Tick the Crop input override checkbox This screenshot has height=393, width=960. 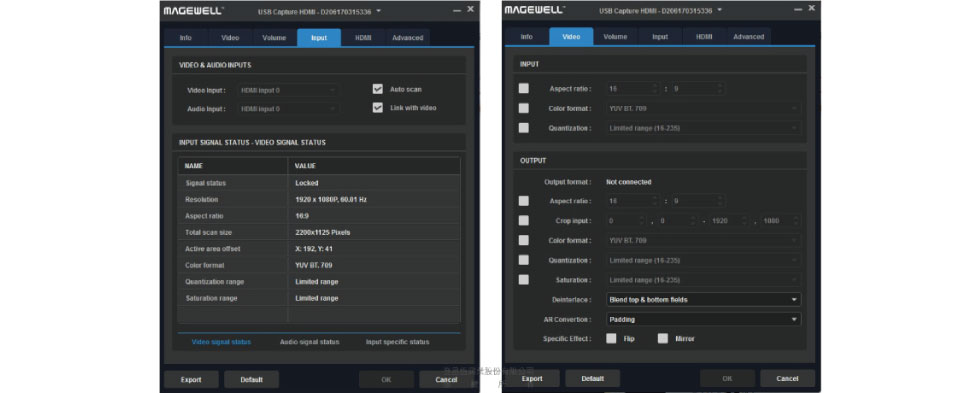click(x=523, y=221)
